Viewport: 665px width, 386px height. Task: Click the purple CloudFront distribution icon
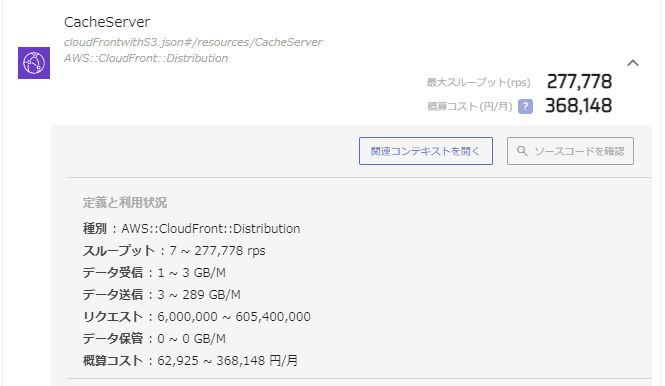tap(34, 63)
